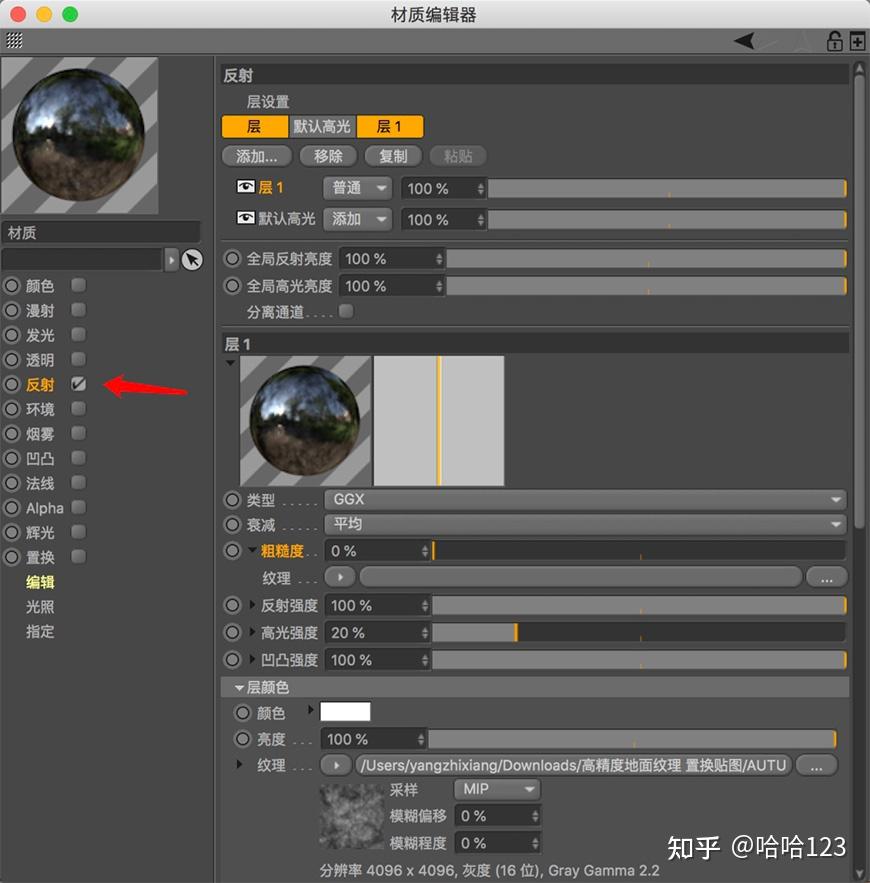Screen dimensions: 870x883
Task: Switch to the 层 tab
Action: tap(255, 126)
